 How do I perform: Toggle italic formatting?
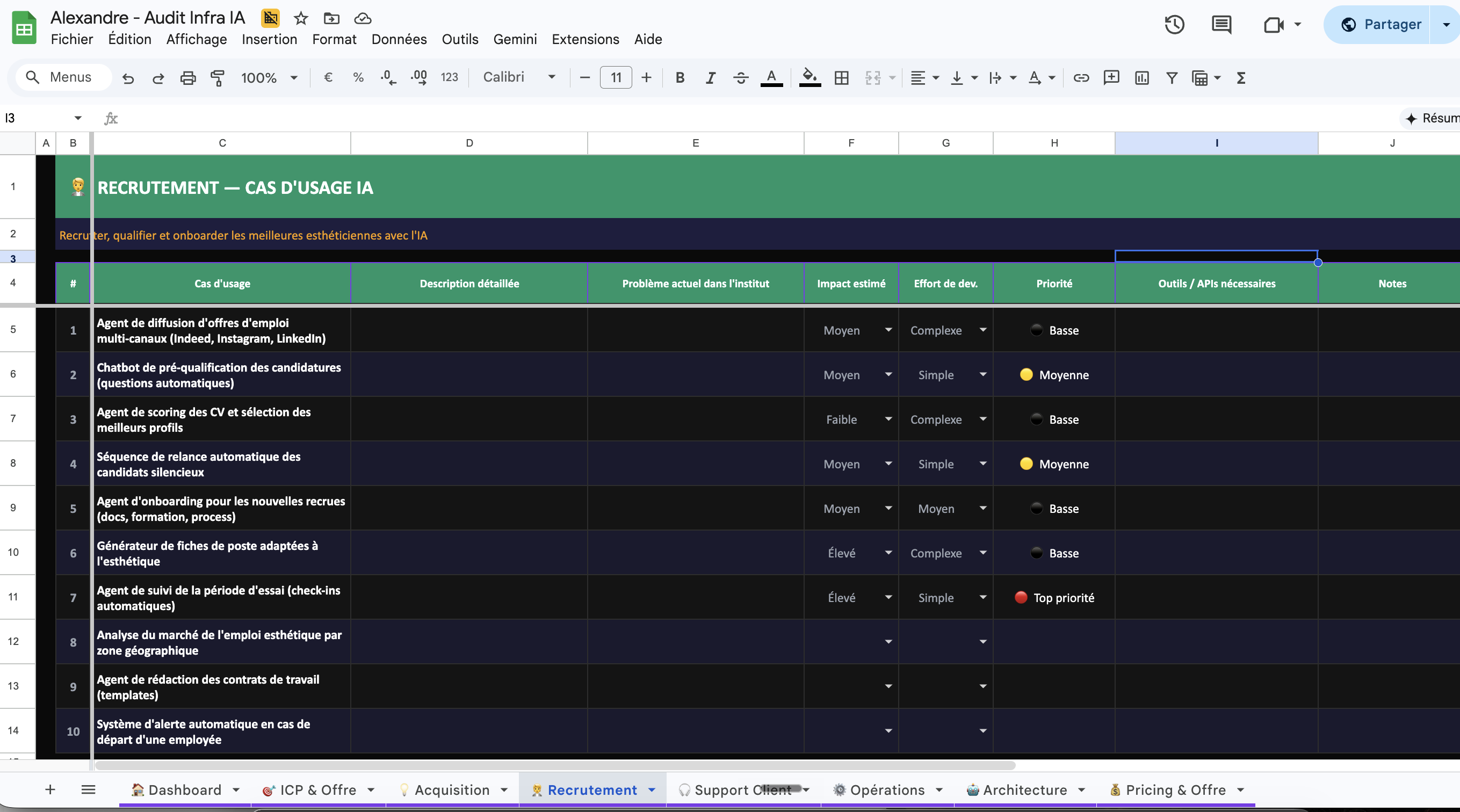coord(710,78)
